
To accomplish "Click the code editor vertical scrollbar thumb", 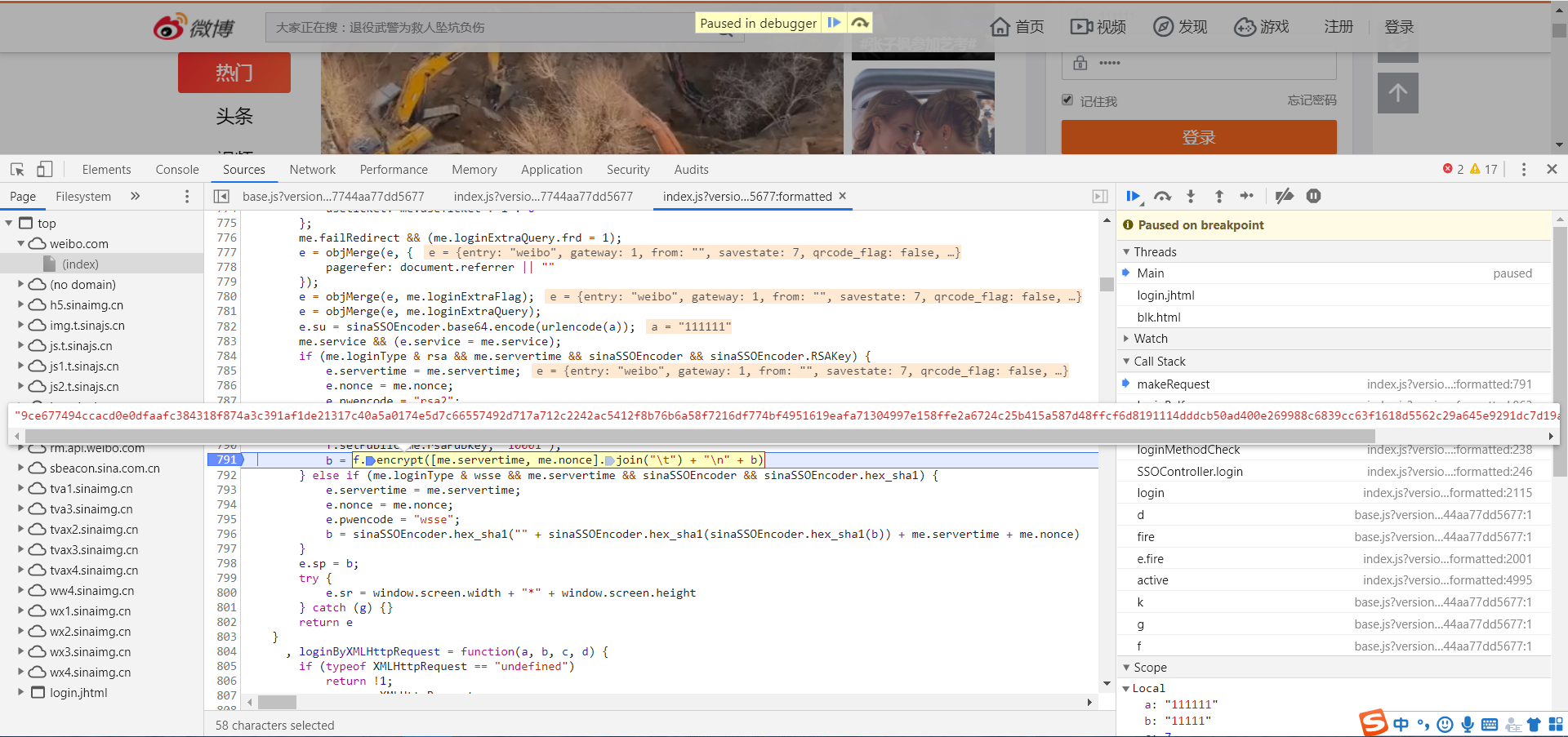I will (x=1107, y=284).
